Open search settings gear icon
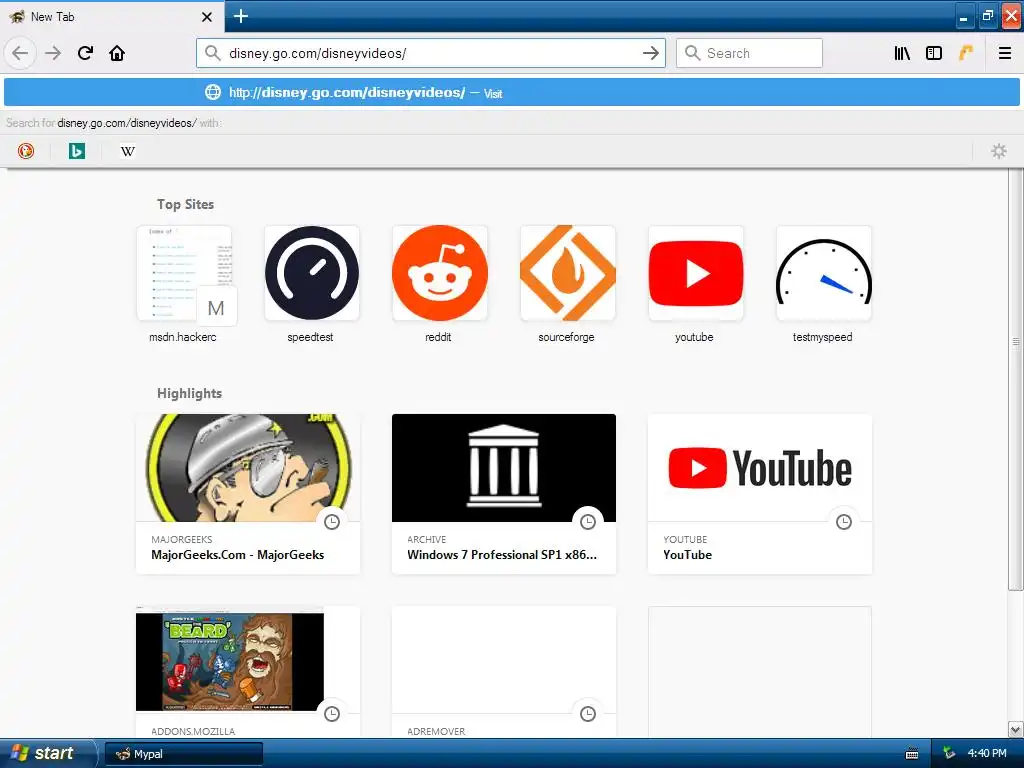 pyautogui.click(x=999, y=151)
